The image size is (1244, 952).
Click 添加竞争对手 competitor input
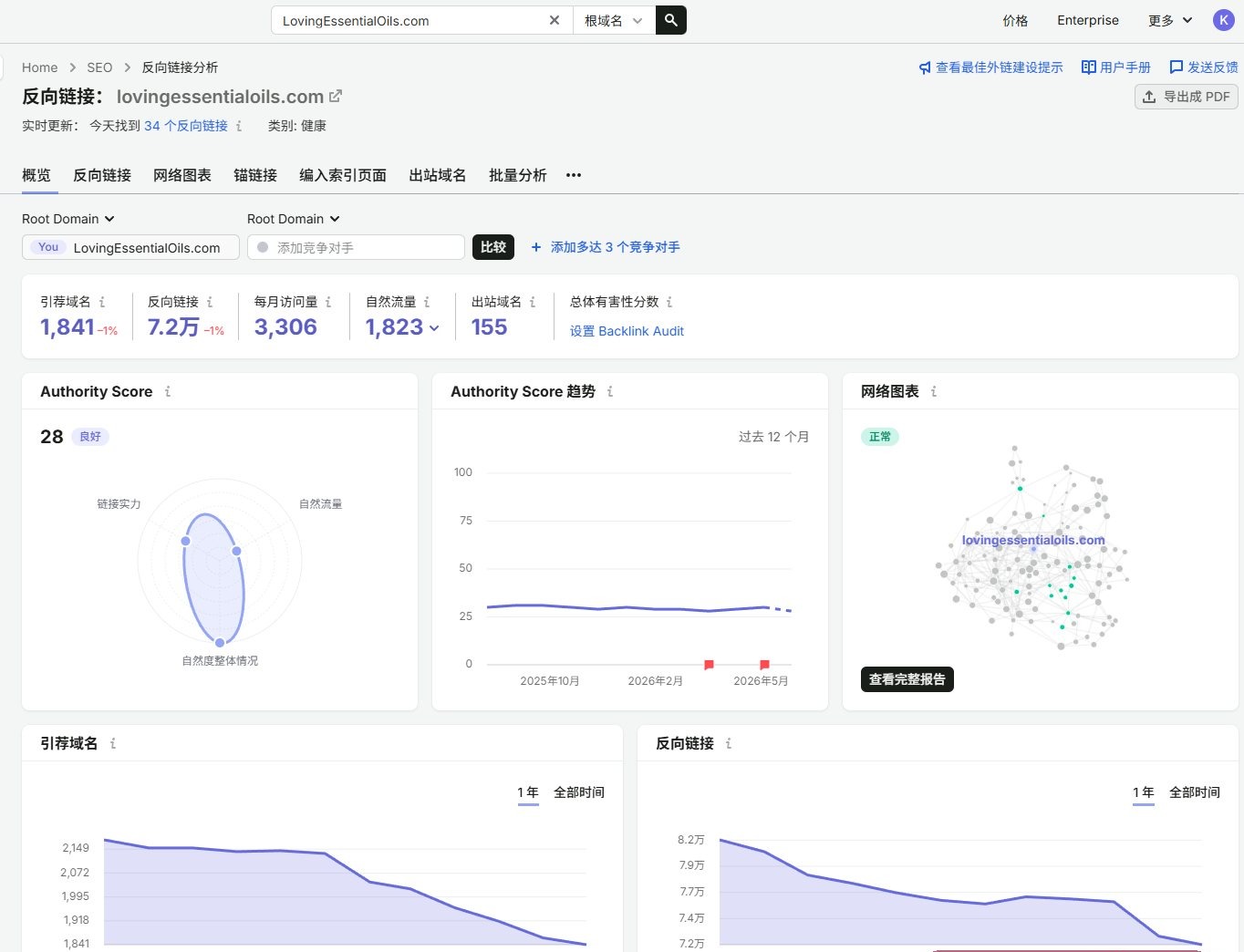[x=356, y=247]
